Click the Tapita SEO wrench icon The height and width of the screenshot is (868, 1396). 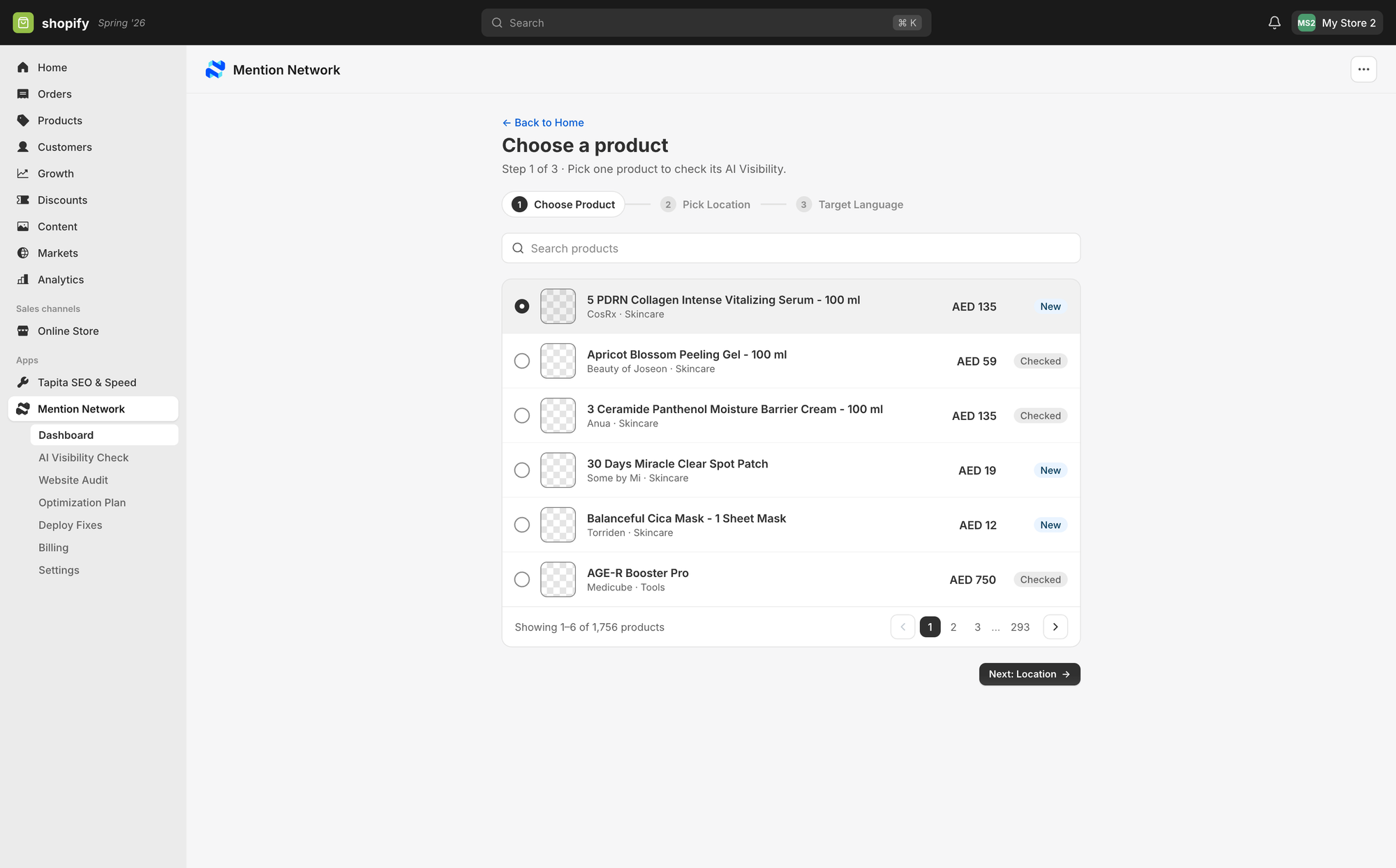(x=23, y=383)
